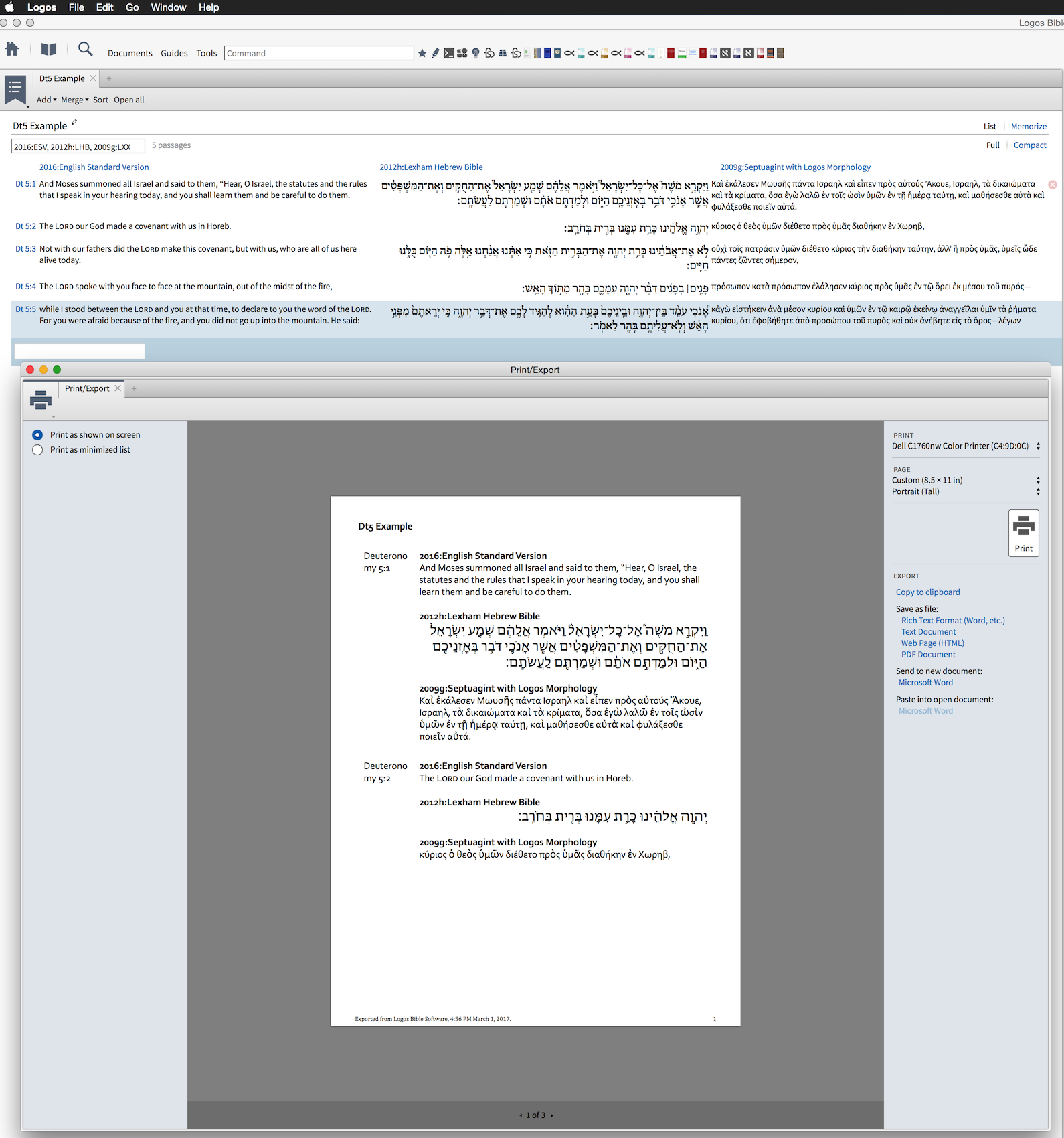Go to the Home page icon

click(12, 49)
